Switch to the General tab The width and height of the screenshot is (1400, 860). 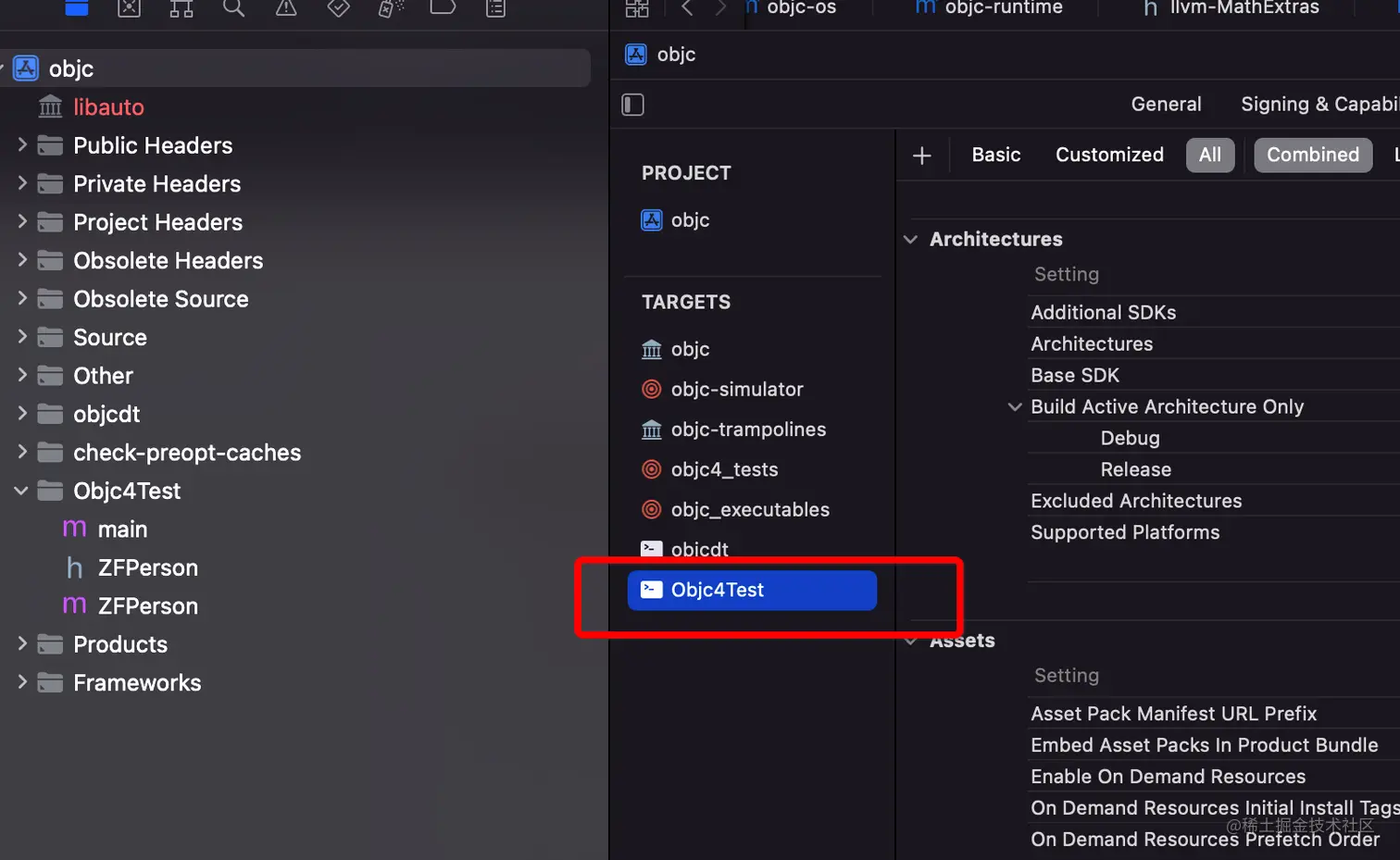(1166, 105)
